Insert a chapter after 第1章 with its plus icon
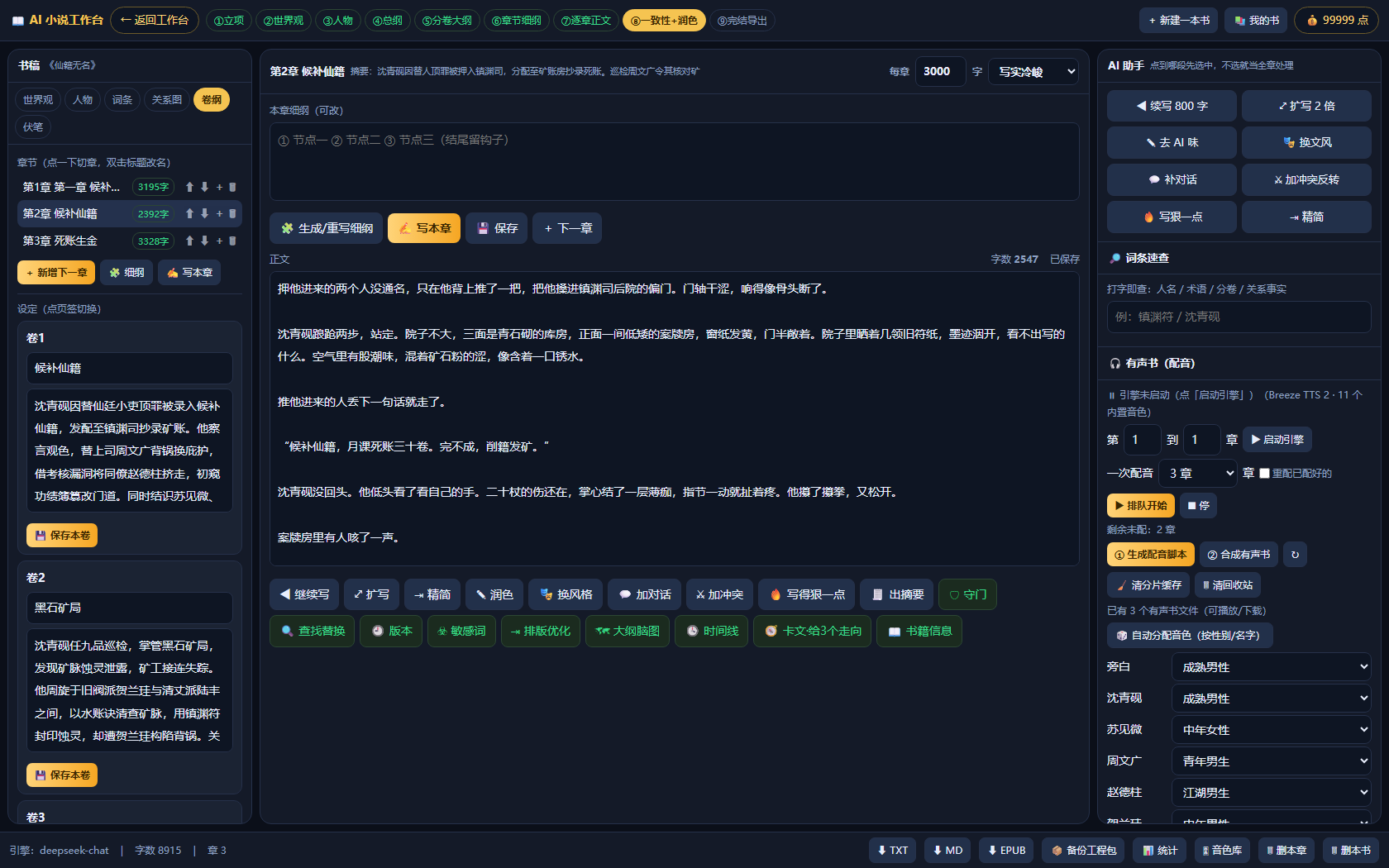Viewport: 1389px width, 868px height. (219, 187)
